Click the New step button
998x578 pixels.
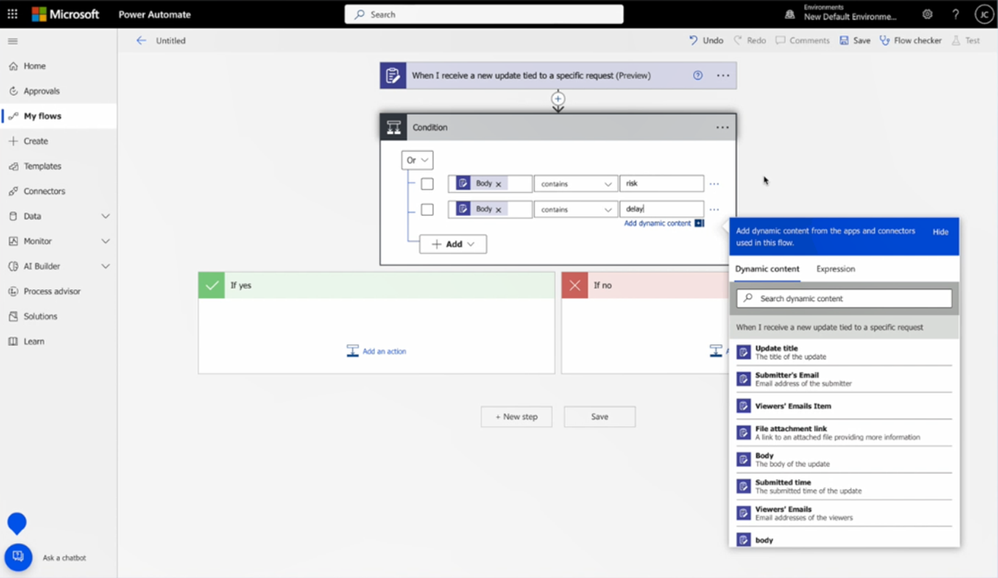(x=517, y=417)
